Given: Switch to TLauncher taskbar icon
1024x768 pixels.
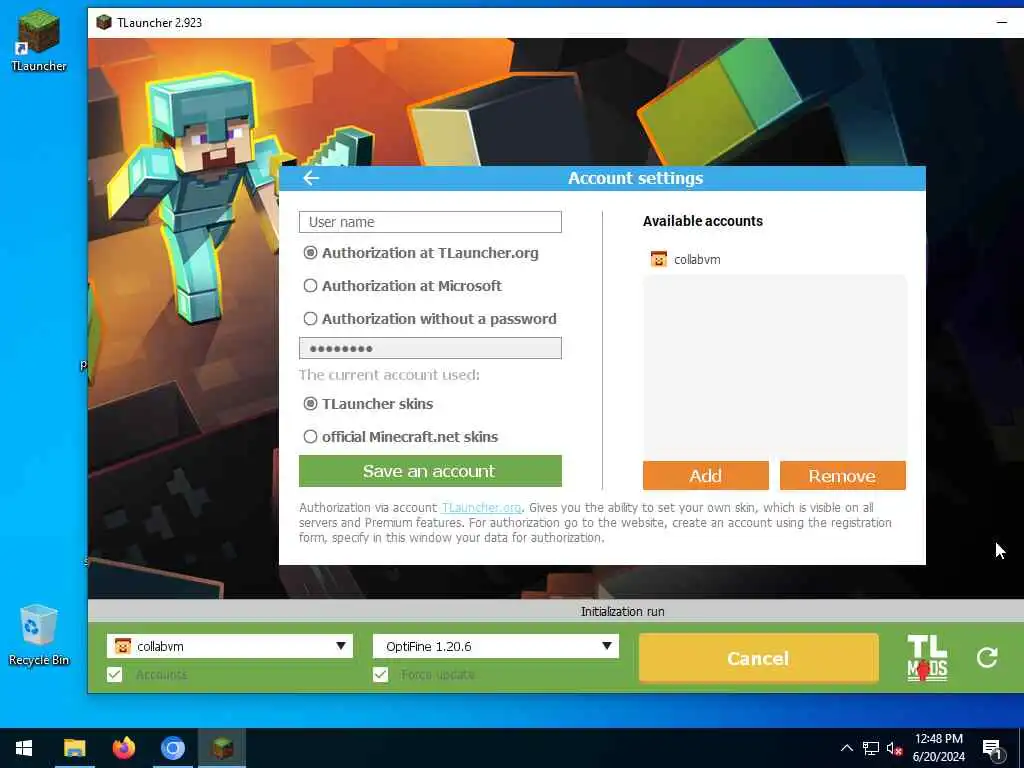Looking at the screenshot, I should click(x=222, y=748).
